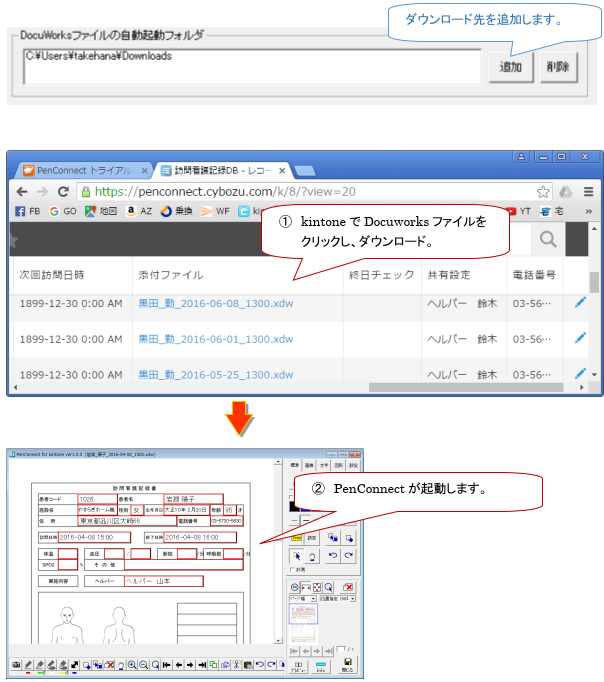604x682 pixels.
Task: Download 黒田_勤_2016-05-25_1300.xdw file
Action: click(216, 375)
